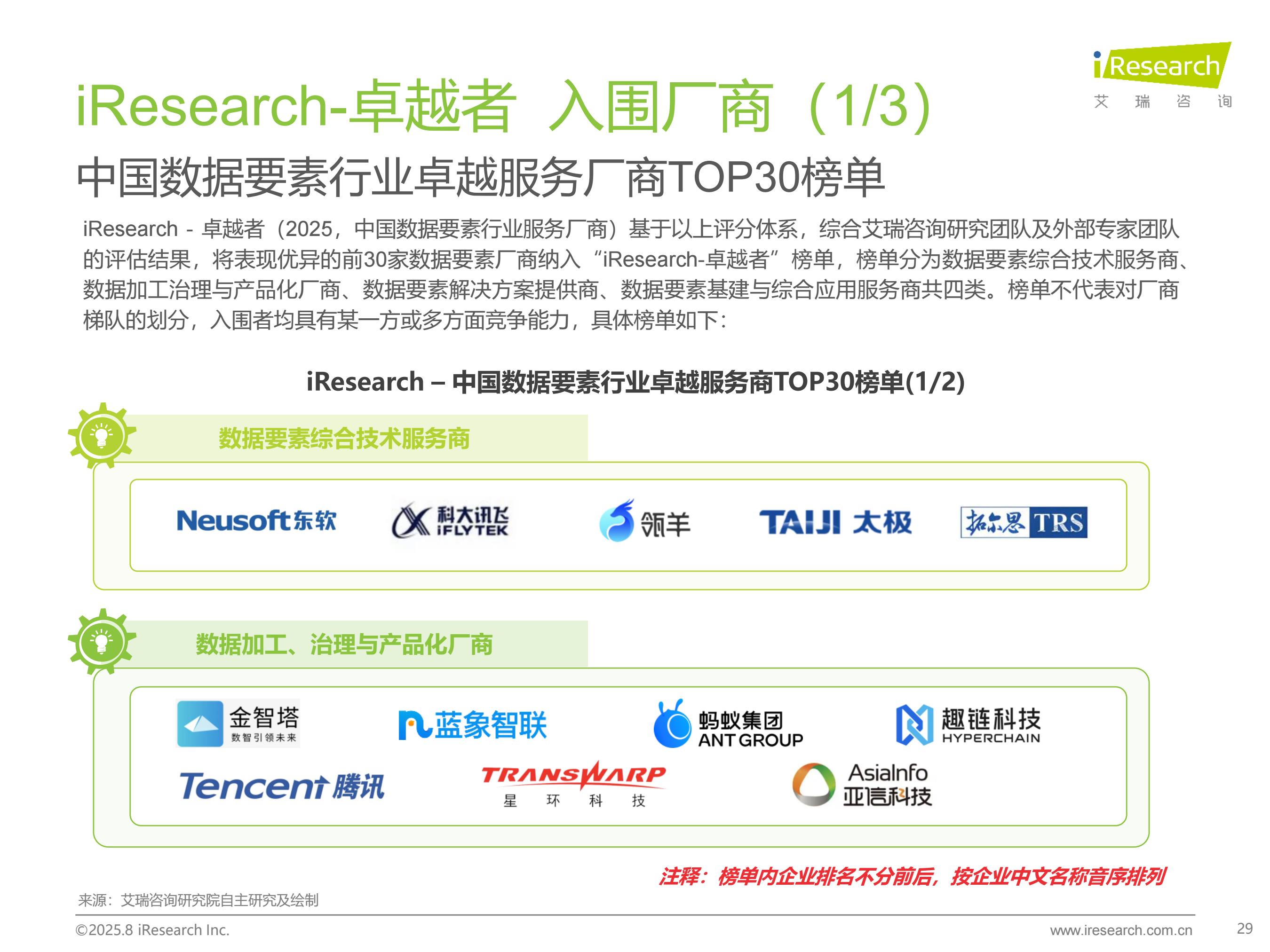Click the title iResearch-卓越者 入围厂商 (1/3)
The image size is (1270, 952).
coord(503,106)
